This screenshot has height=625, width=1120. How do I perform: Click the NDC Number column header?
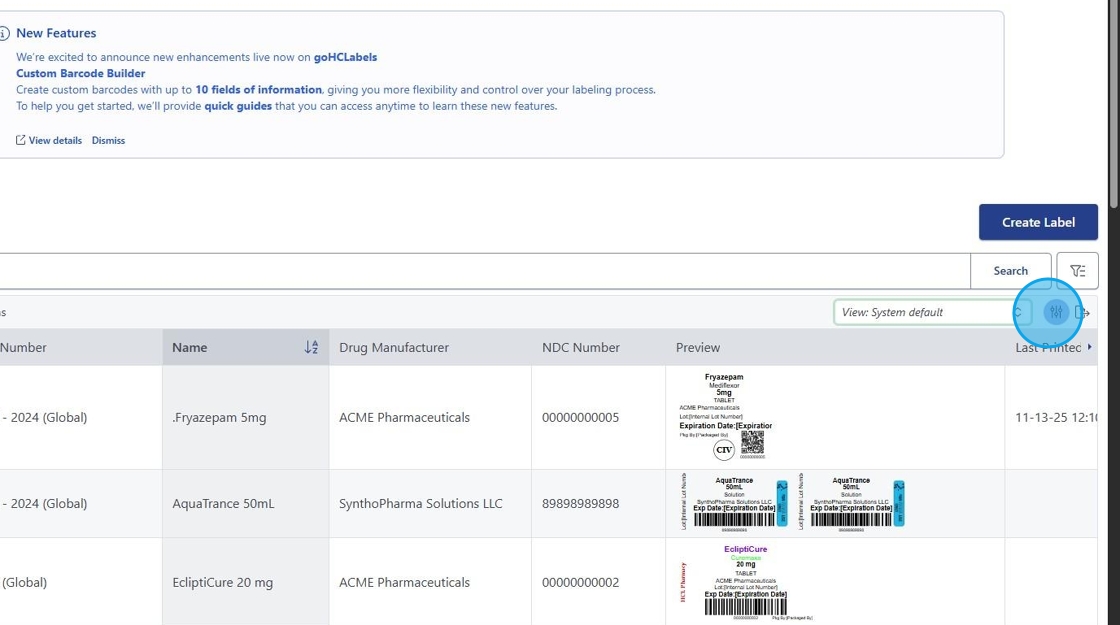[x=599, y=347]
